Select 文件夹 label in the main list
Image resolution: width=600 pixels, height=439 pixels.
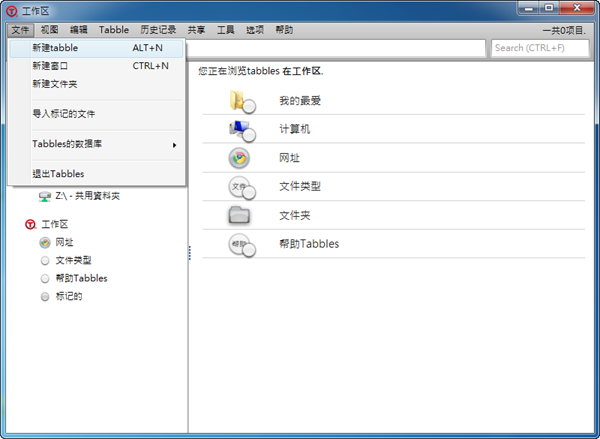pyautogui.click(x=295, y=215)
